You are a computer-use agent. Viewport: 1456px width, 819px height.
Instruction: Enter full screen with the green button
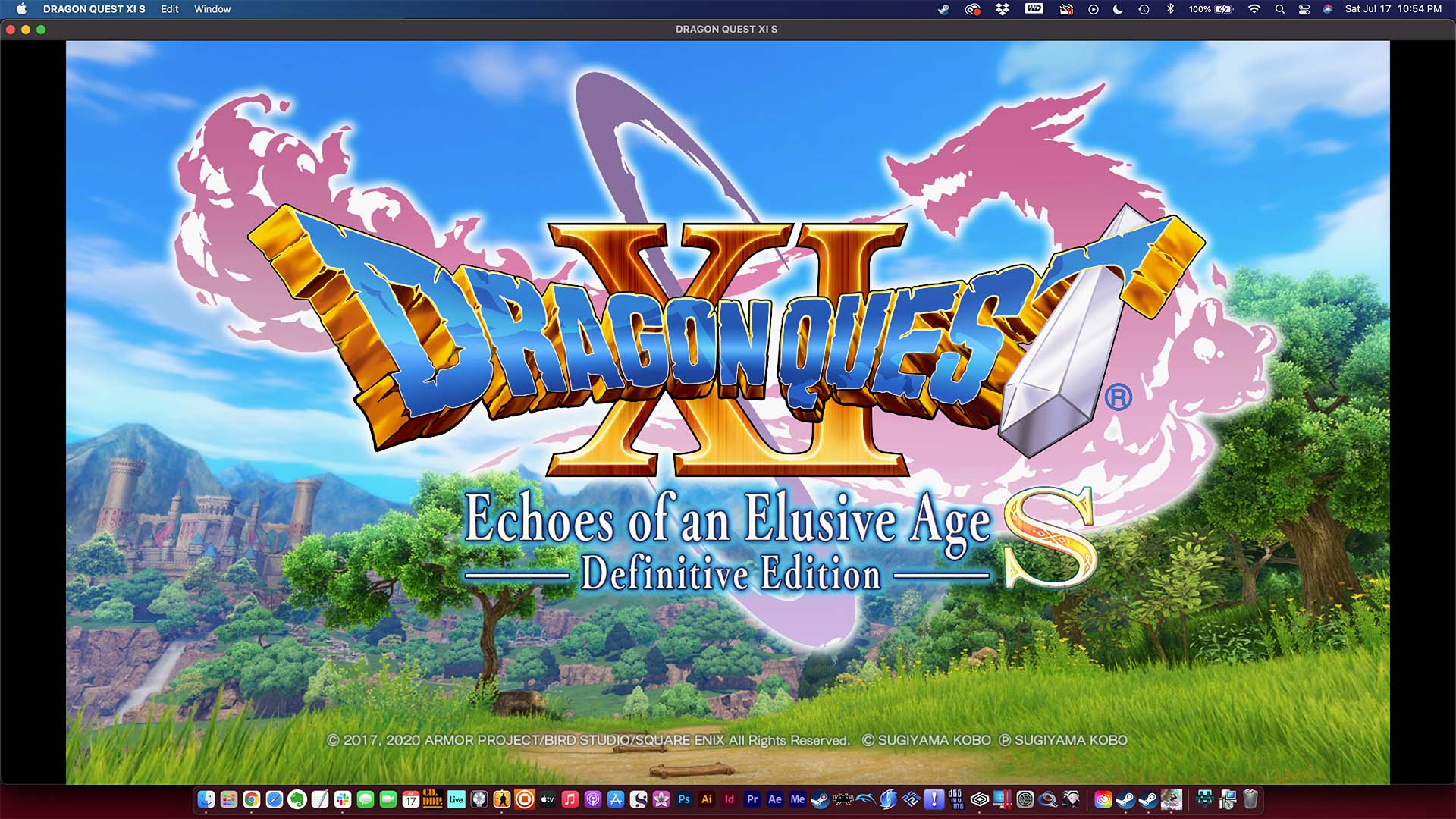(41, 30)
